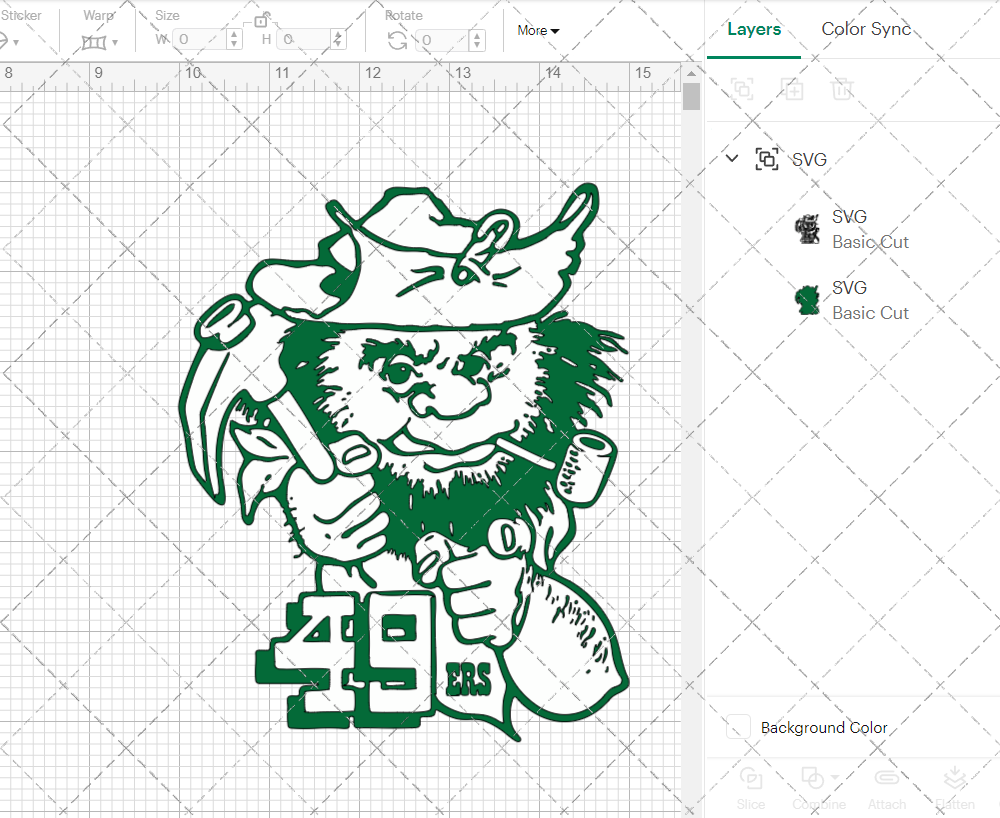Toggle the size lock aspect ratio icon
The height and width of the screenshot is (818, 1000).
click(x=262, y=19)
